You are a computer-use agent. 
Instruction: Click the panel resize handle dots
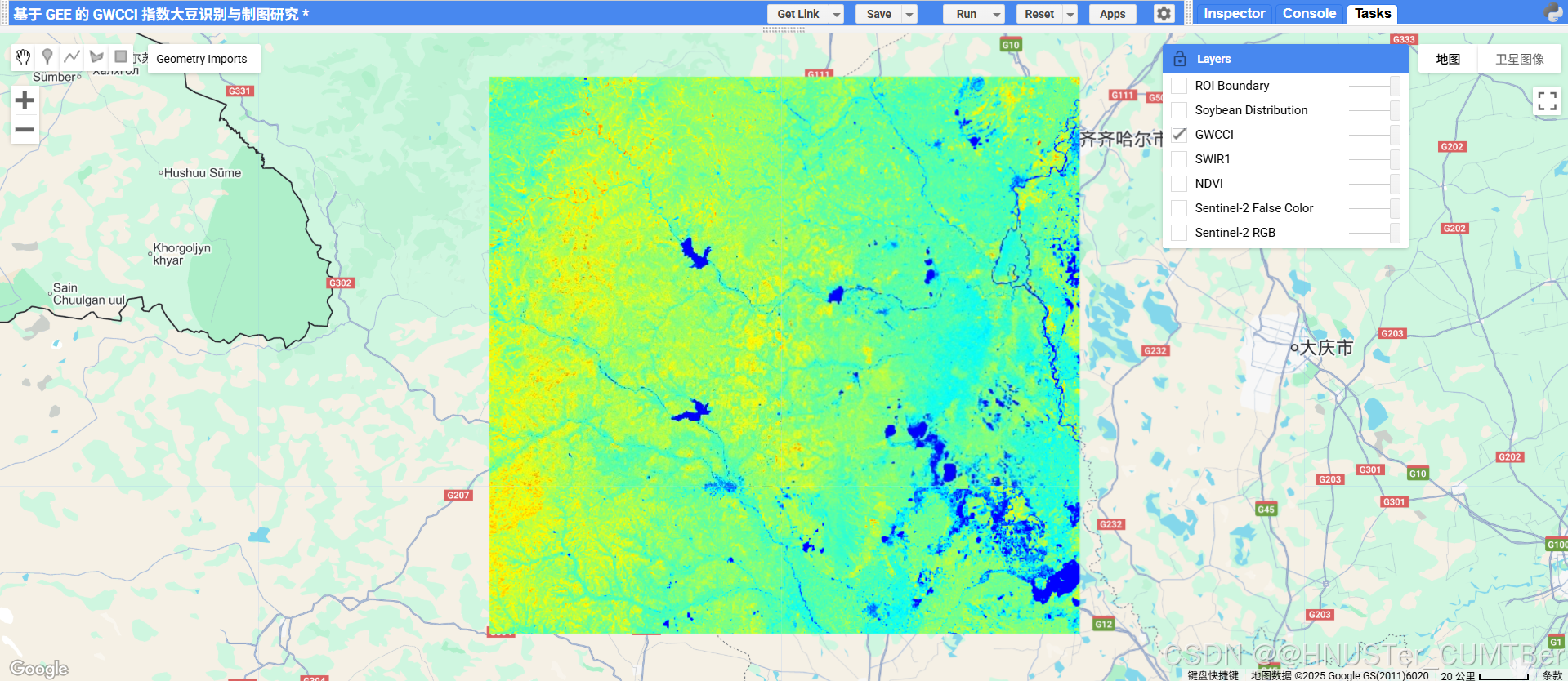(784, 29)
